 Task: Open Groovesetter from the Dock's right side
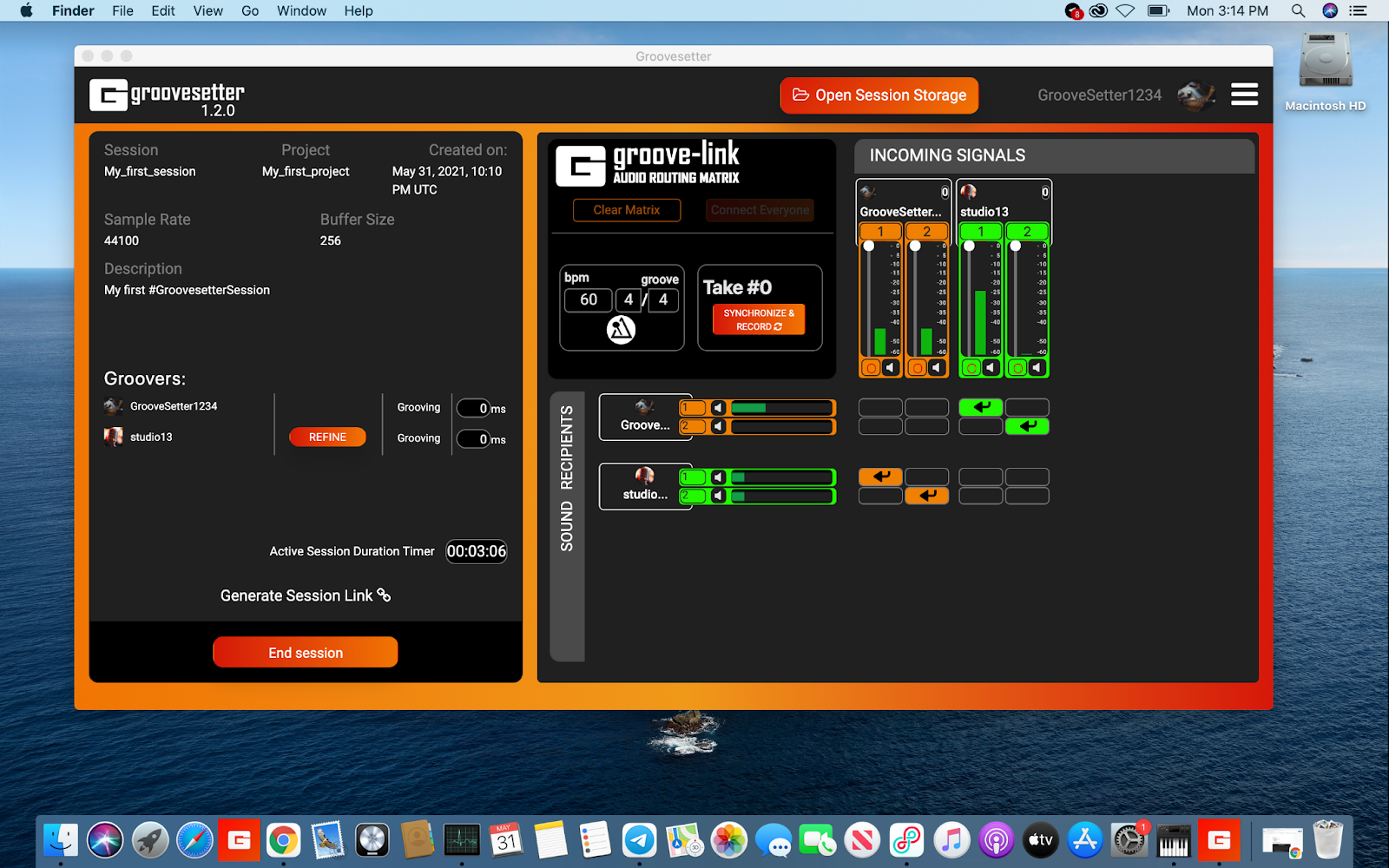pyautogui.click(x=1219, y=840)
